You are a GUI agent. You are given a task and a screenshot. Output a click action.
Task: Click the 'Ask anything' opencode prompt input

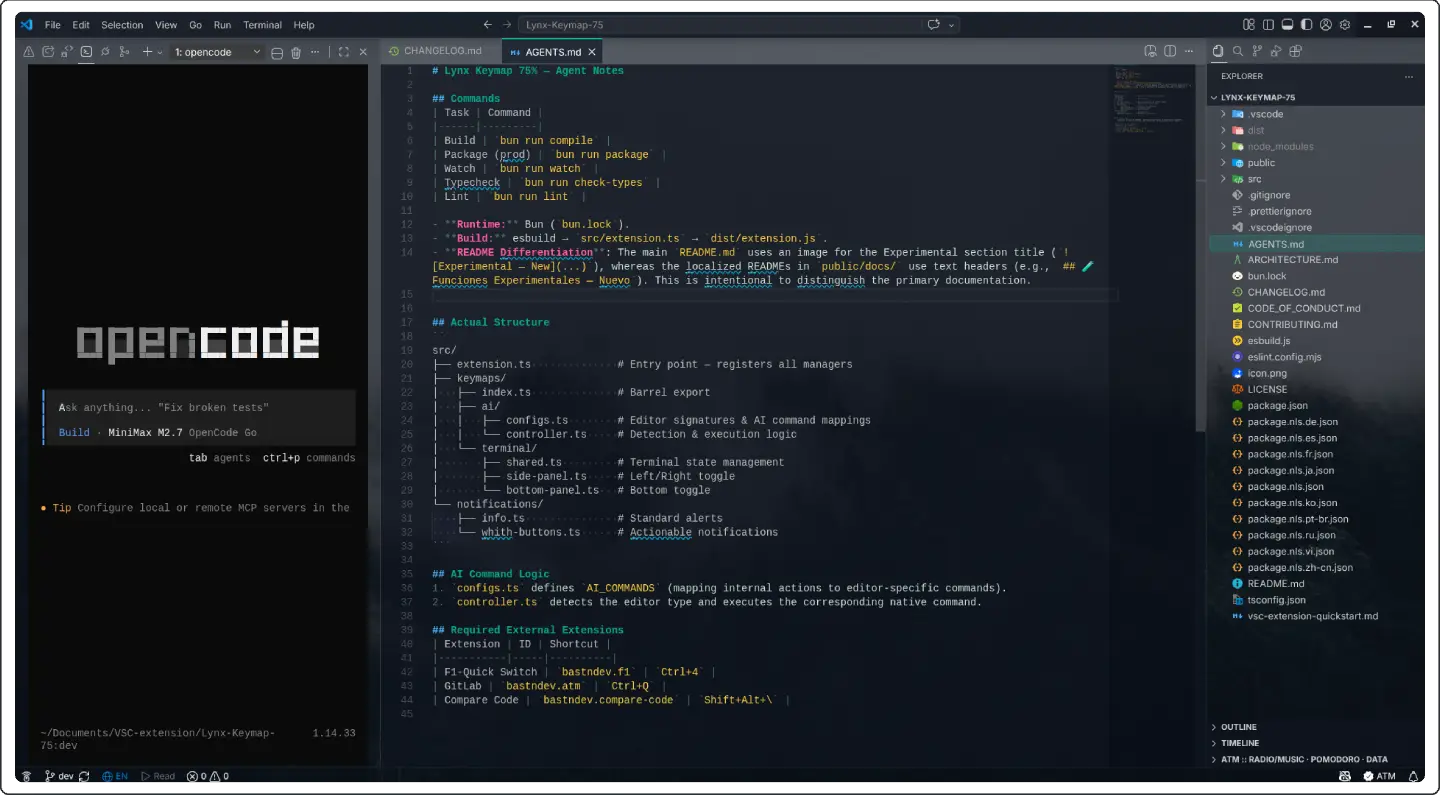pyautogui.click(x=200, y=407)
